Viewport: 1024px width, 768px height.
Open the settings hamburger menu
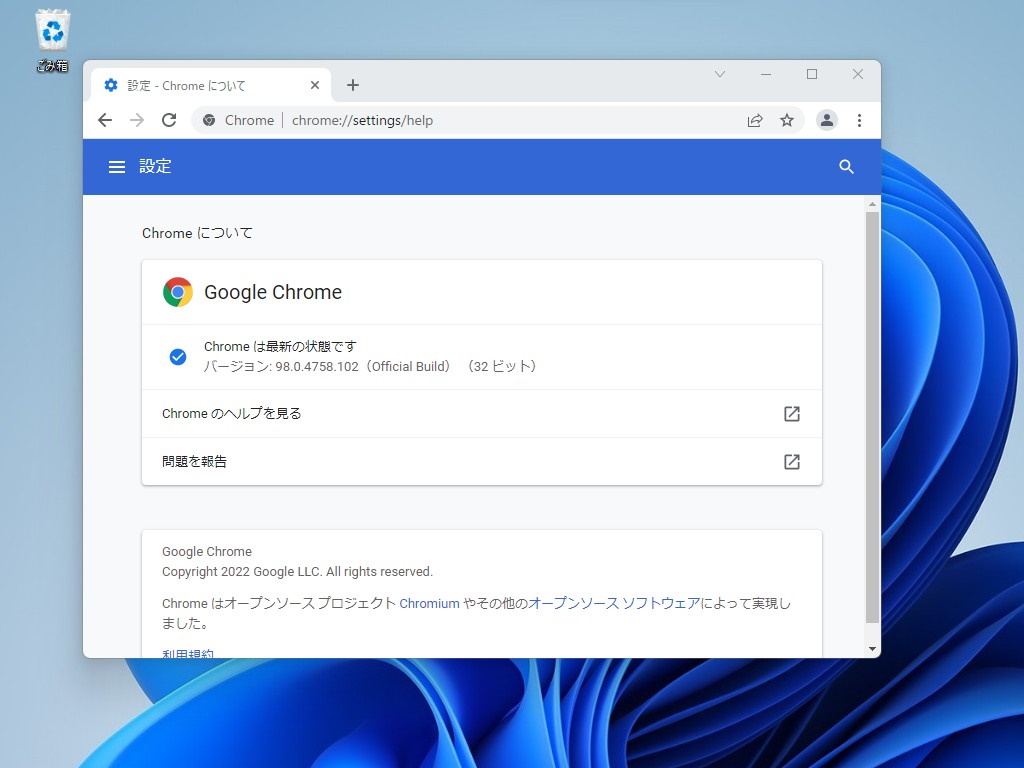117,166
